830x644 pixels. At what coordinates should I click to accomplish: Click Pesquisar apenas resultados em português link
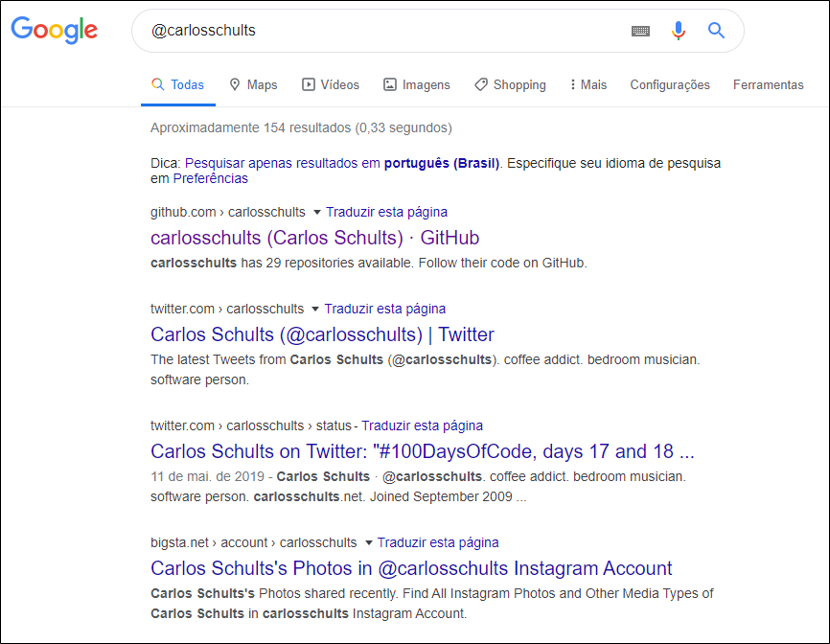(341, 163)
